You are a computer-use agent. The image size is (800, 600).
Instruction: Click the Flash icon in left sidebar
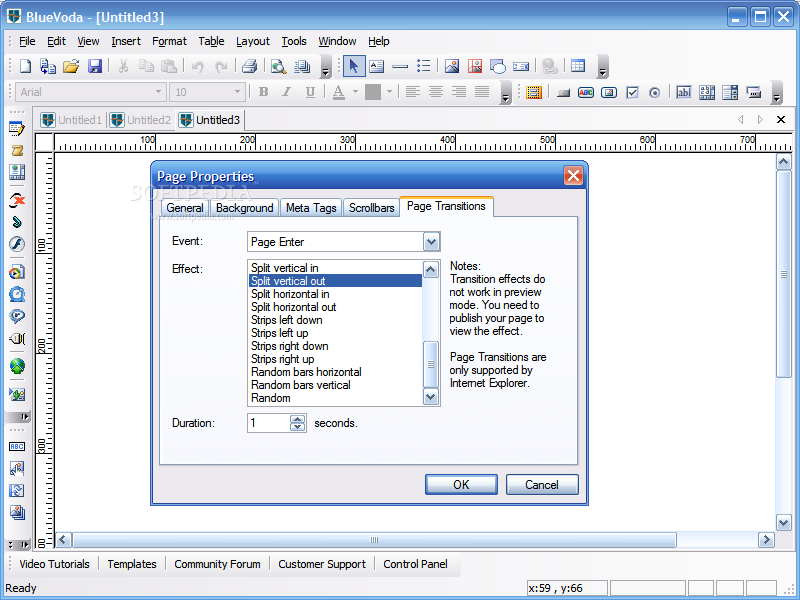pos(17,244)
